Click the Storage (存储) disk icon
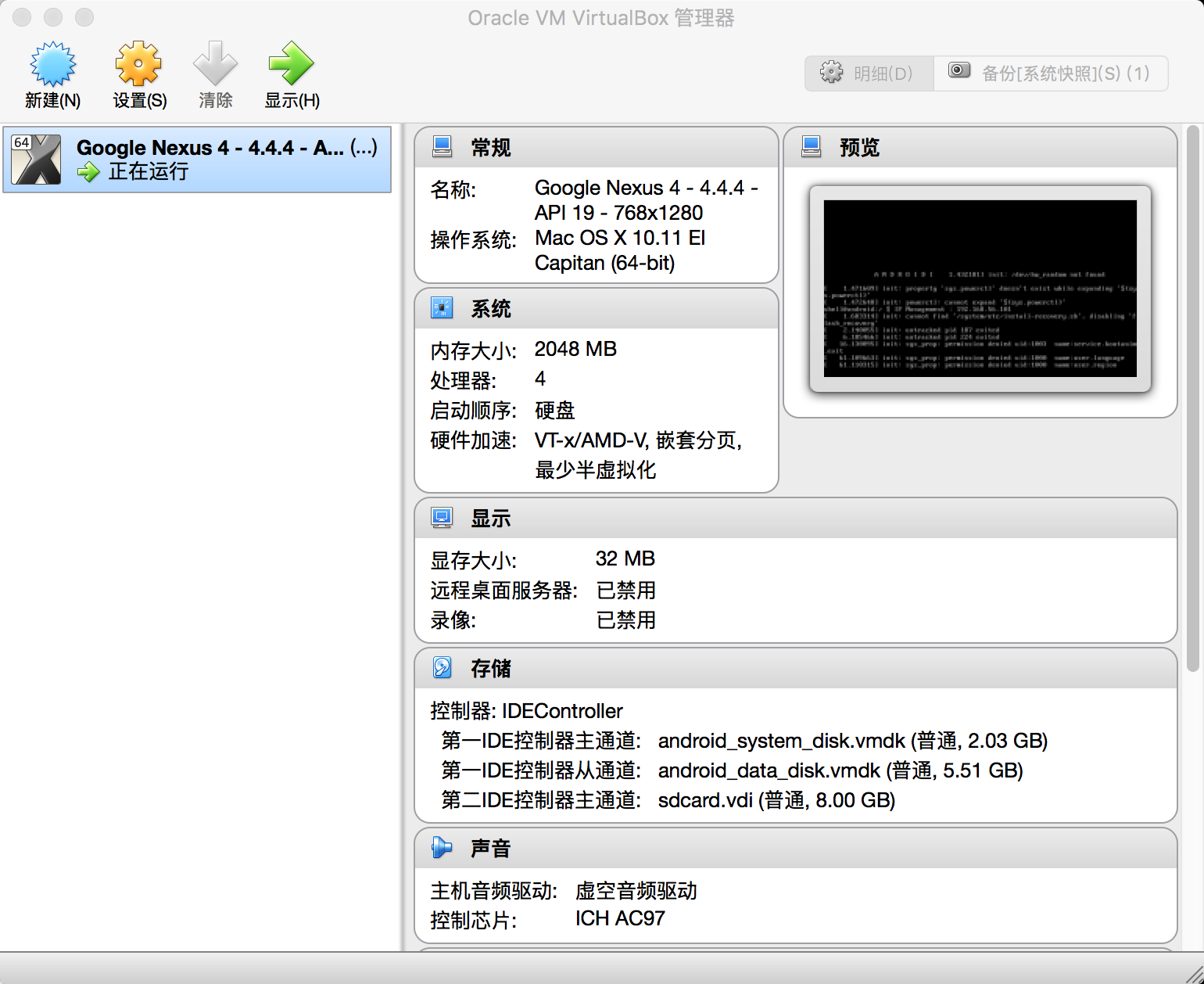This screenshot has width=1204, height=984. point(442,668)
